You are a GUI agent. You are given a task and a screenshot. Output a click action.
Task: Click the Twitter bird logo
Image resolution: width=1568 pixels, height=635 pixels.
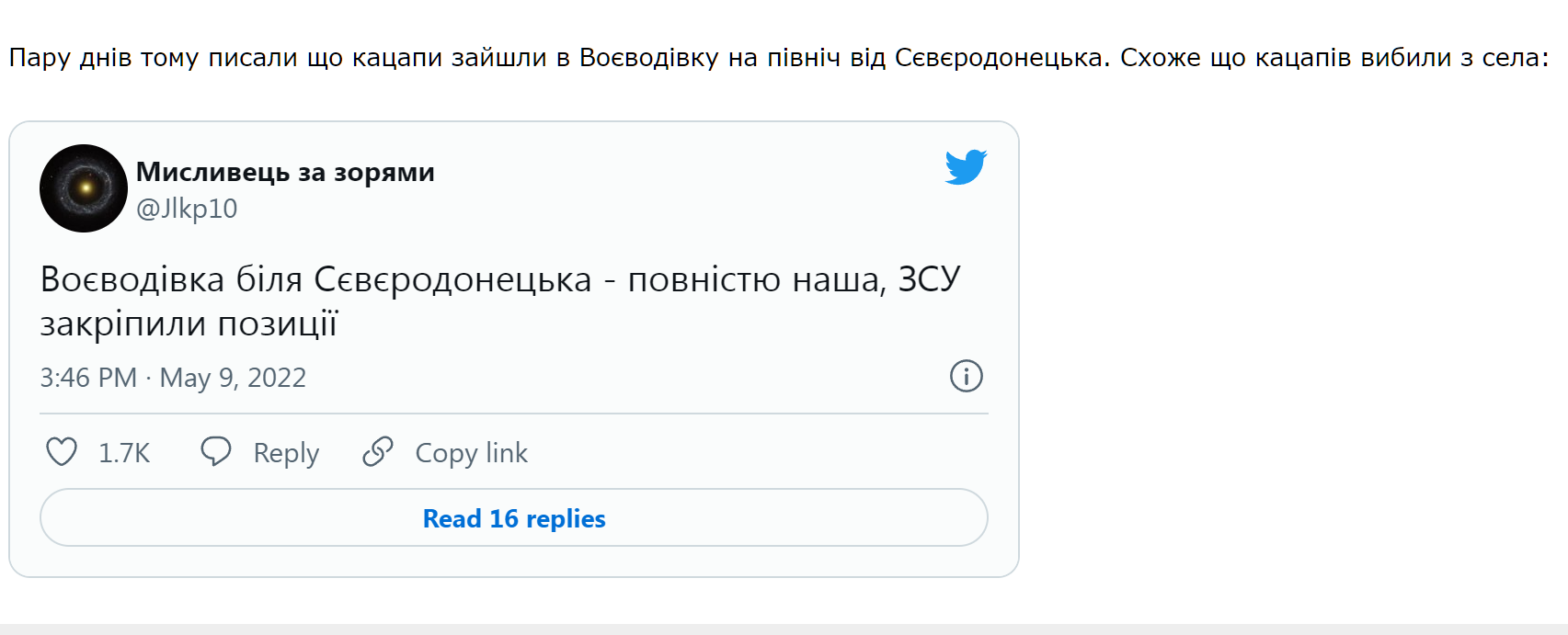click(x=966, y=167)
